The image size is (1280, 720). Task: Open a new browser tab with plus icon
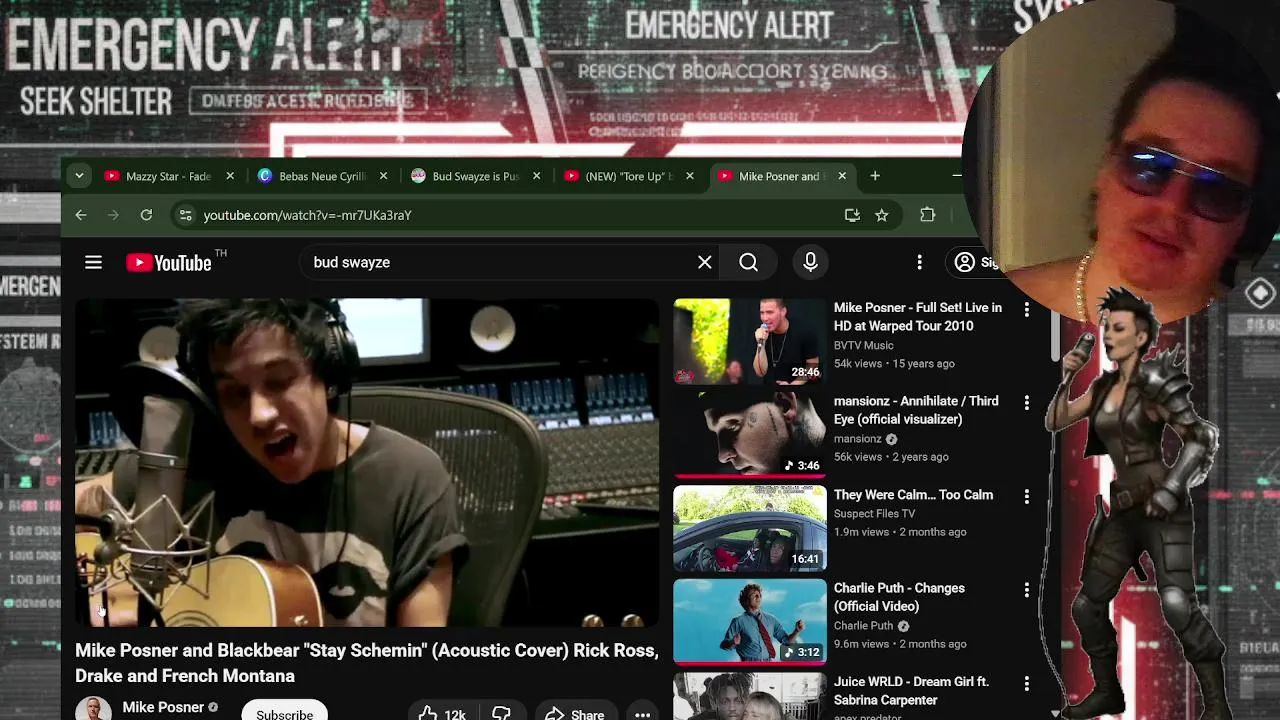875,176
